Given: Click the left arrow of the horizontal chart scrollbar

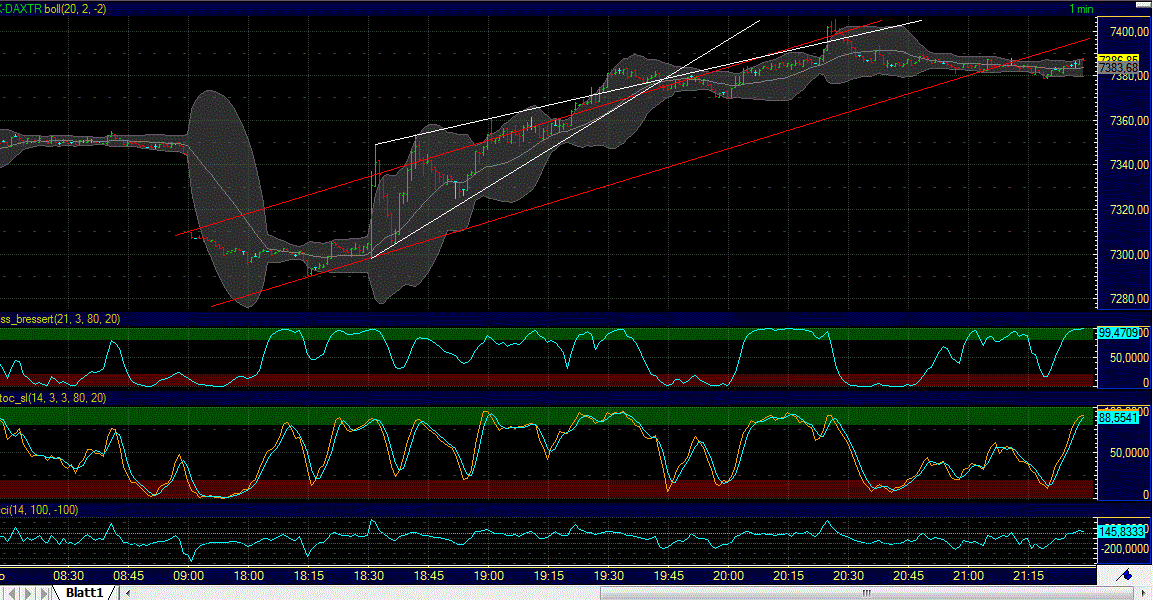Looking at the screenshot, I should tap(128, 593).
